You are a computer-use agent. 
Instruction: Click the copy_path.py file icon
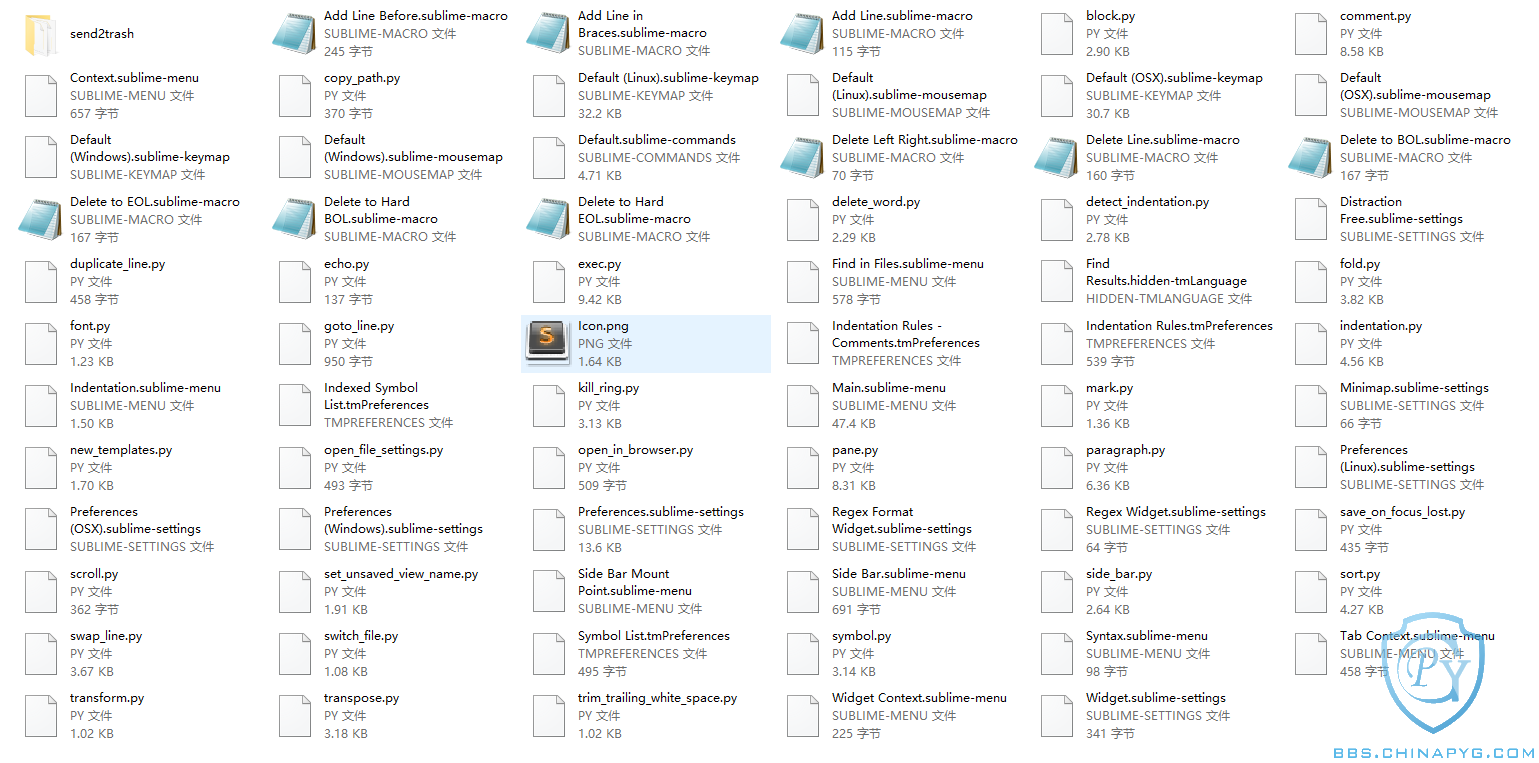coord(295,96)
